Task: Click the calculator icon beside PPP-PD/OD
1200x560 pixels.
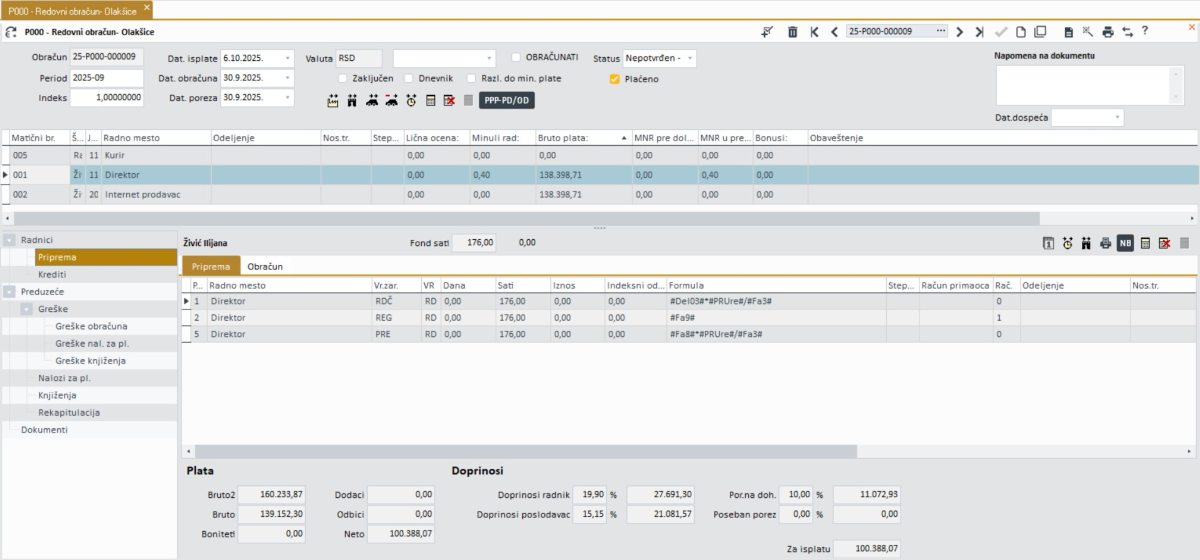Action: [x=431, y=100]
